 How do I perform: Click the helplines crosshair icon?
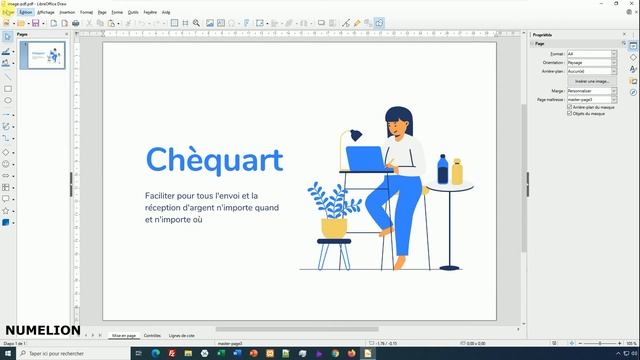click(185, 23)
